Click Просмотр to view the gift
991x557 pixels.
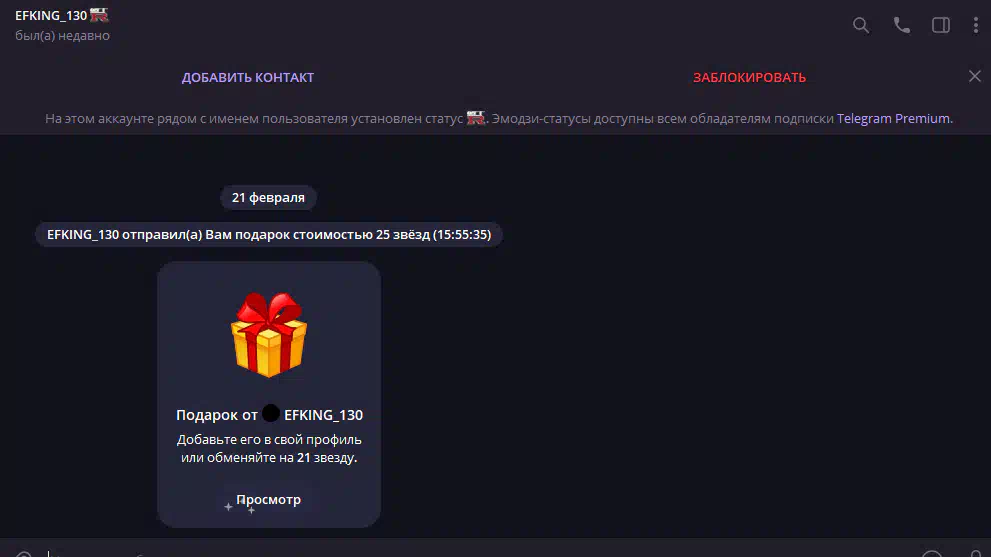point(269,499)
